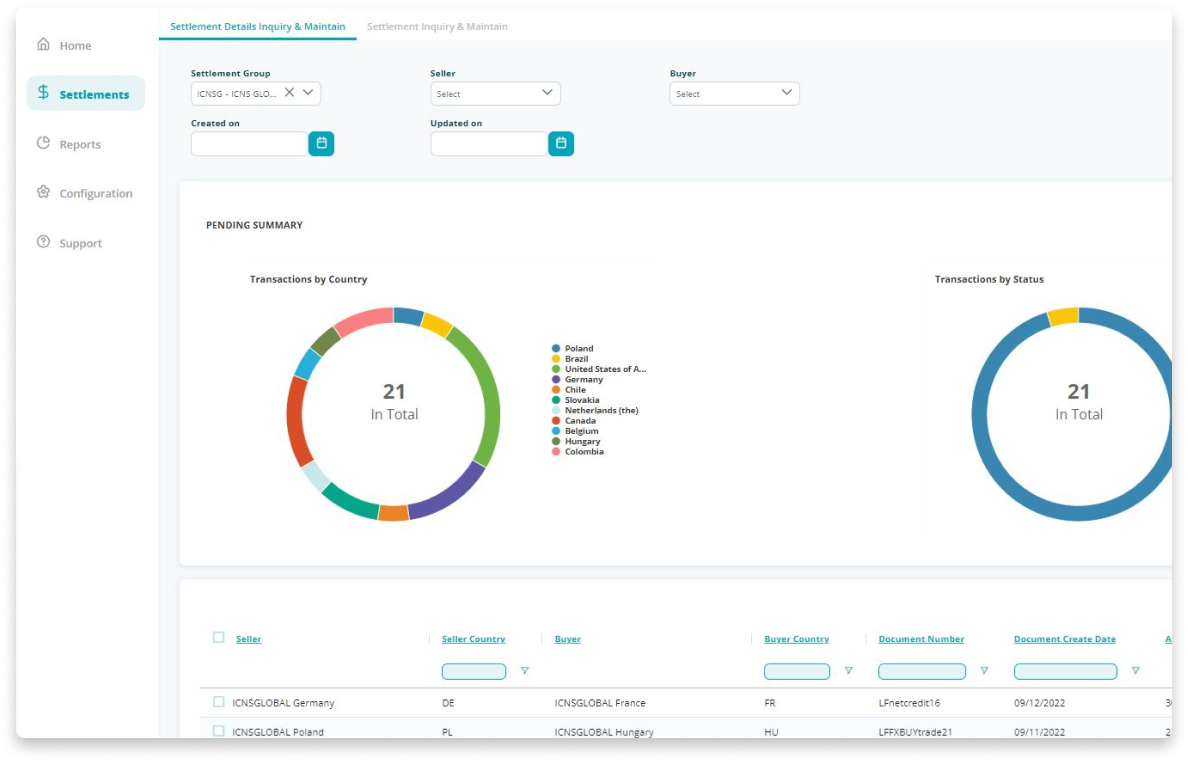This screenshot has width=1188, height=762.
Task: Sort by the Buyer column header
Action: point(567,639)
